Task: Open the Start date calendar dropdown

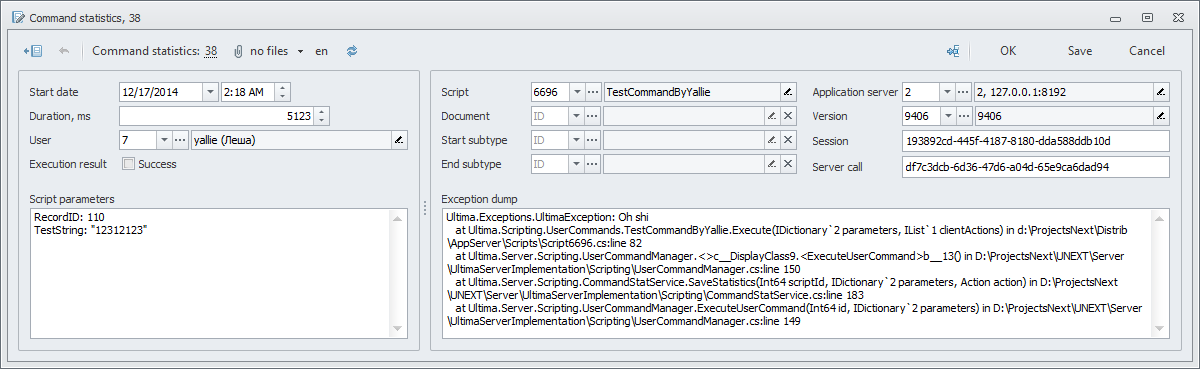Action: click(209, 92)
